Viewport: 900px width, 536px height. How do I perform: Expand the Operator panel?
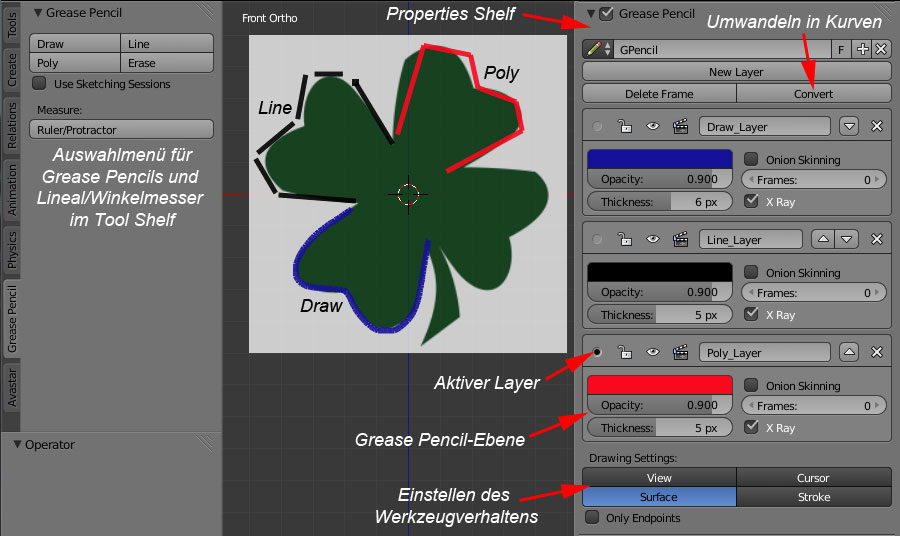(17, 445)
